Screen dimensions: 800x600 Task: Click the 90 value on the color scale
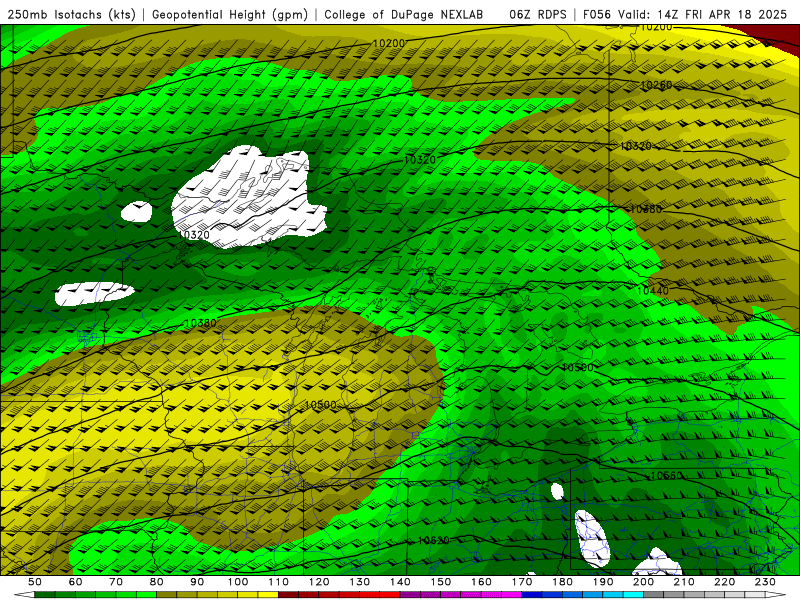[197, 582]
